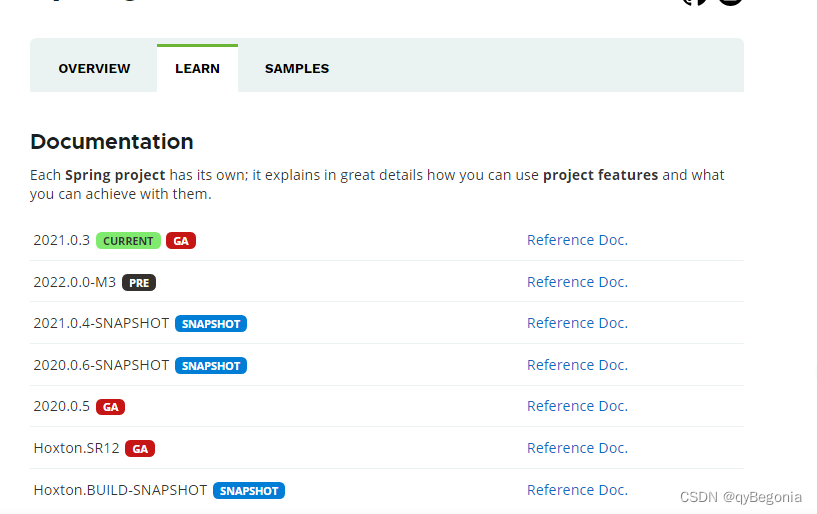Click the version text Hoxton.BUILD-SNAPSHOT
Viewport: 817px width, 514px height.
point(120,490)
